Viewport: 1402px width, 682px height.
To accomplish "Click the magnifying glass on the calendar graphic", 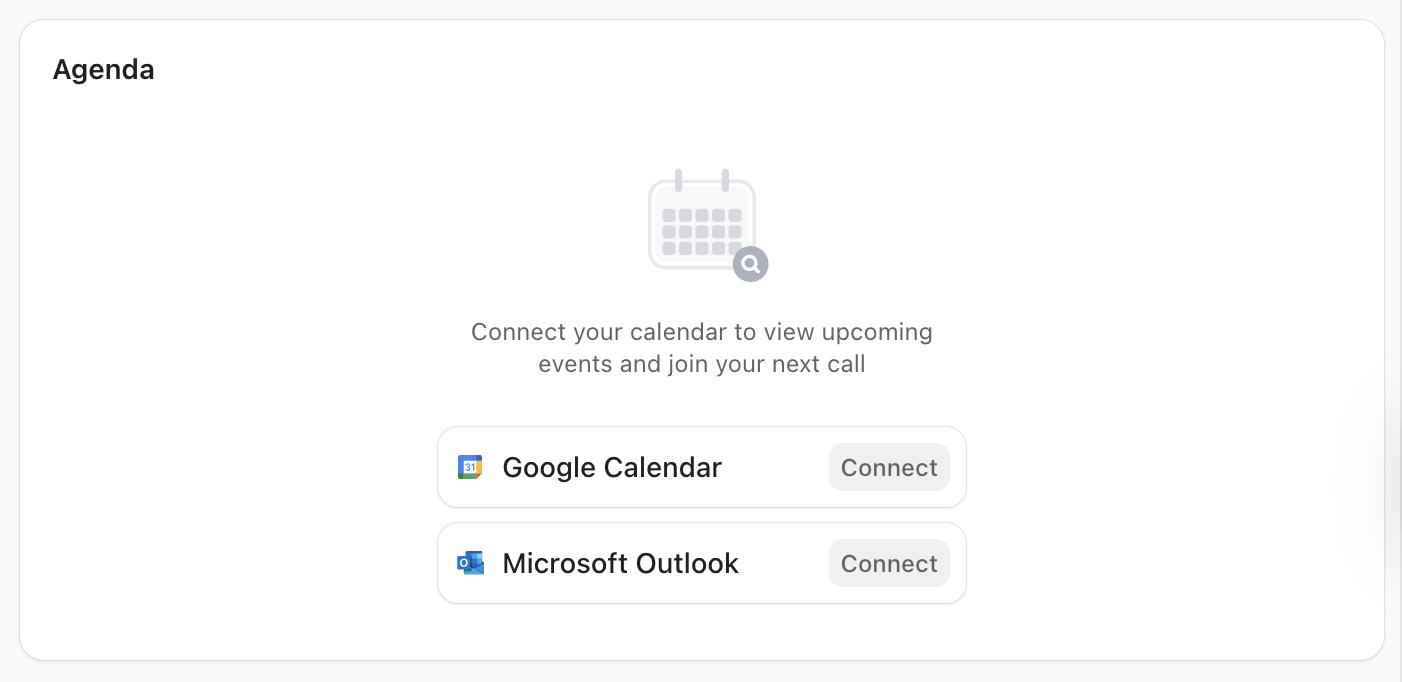I will point(750,264).
